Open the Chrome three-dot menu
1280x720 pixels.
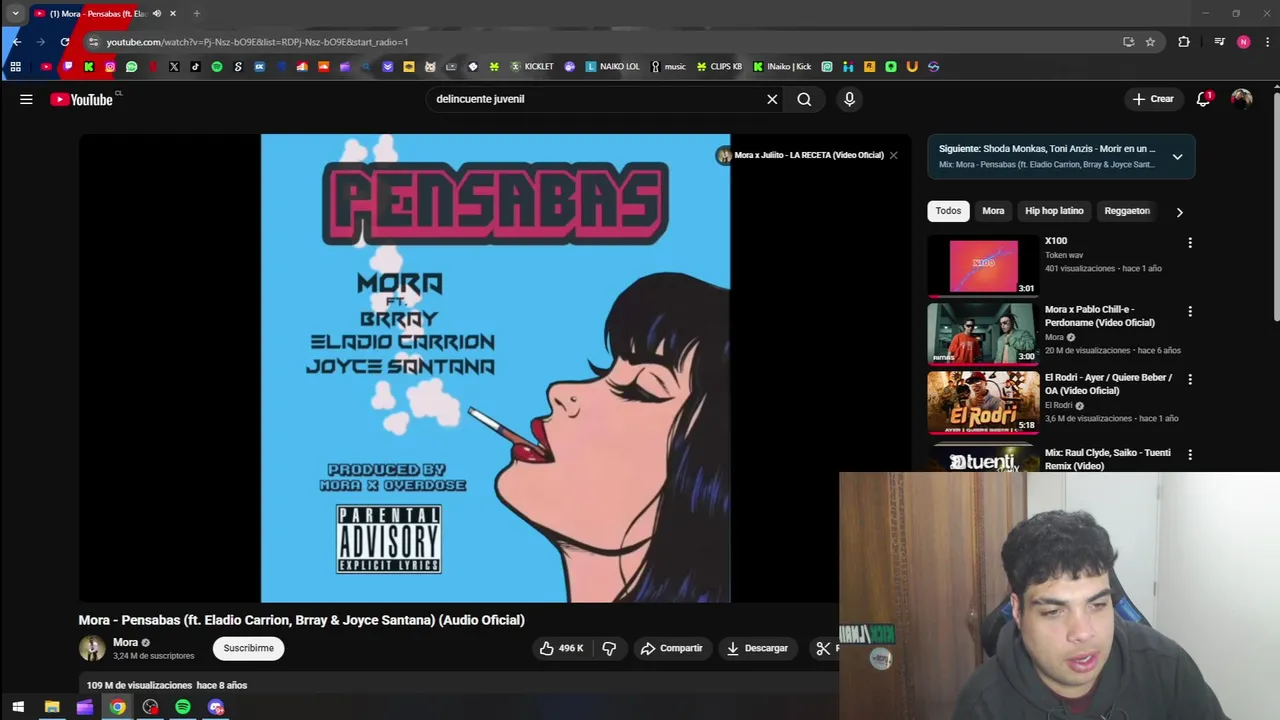1268,42
